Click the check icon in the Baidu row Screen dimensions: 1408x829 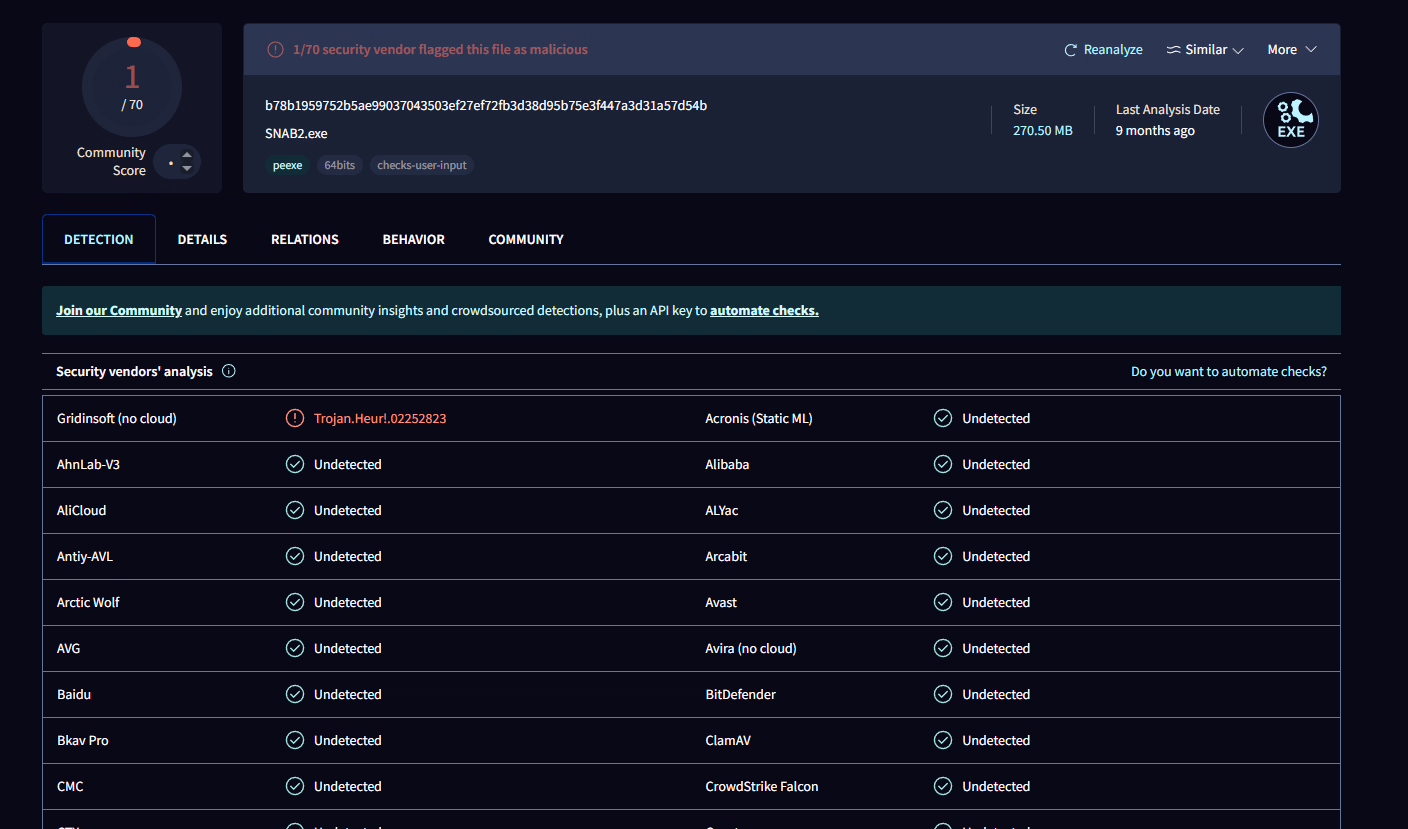[295, 694]
